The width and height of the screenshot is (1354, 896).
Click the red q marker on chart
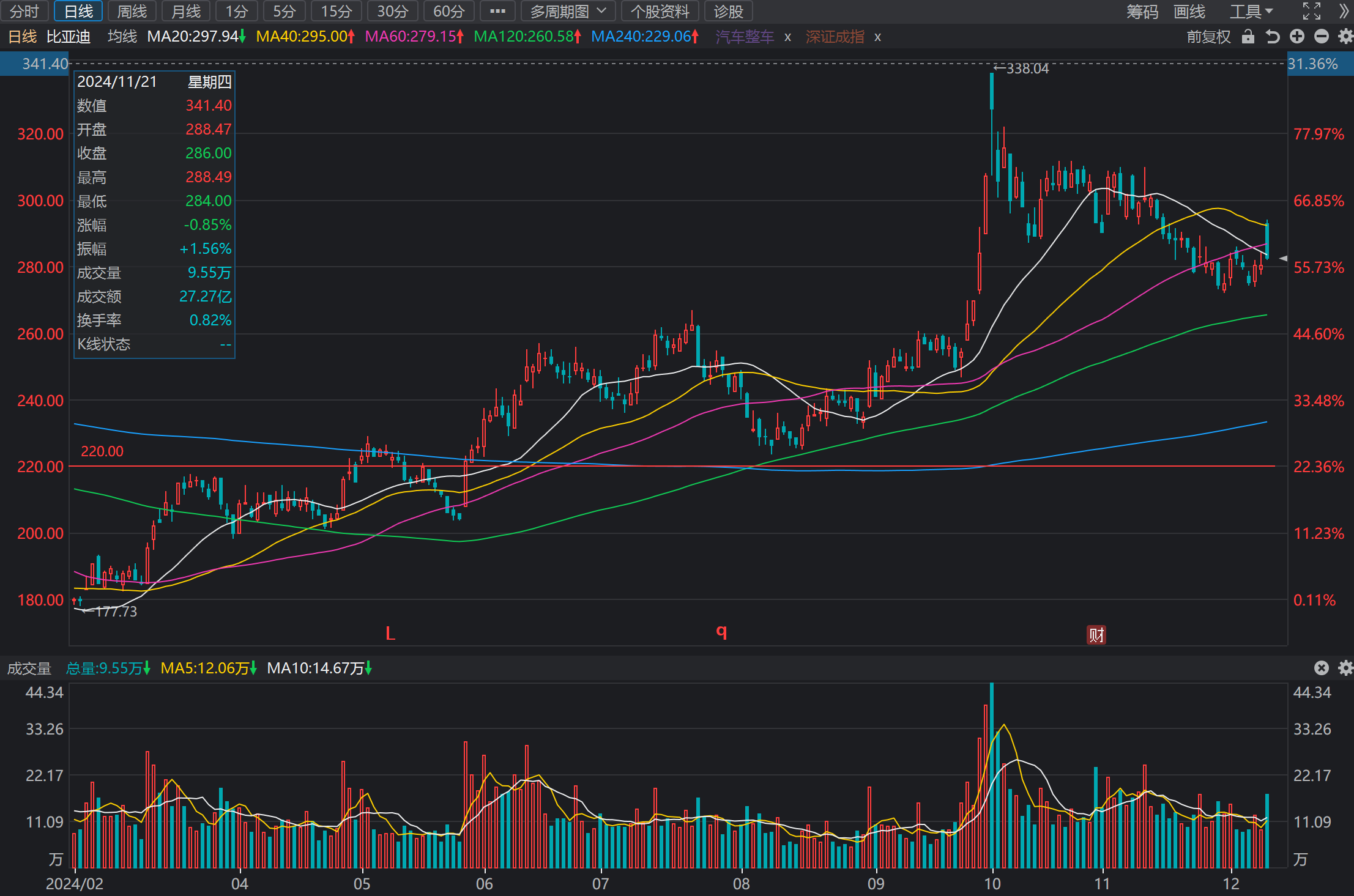(722, 631)
